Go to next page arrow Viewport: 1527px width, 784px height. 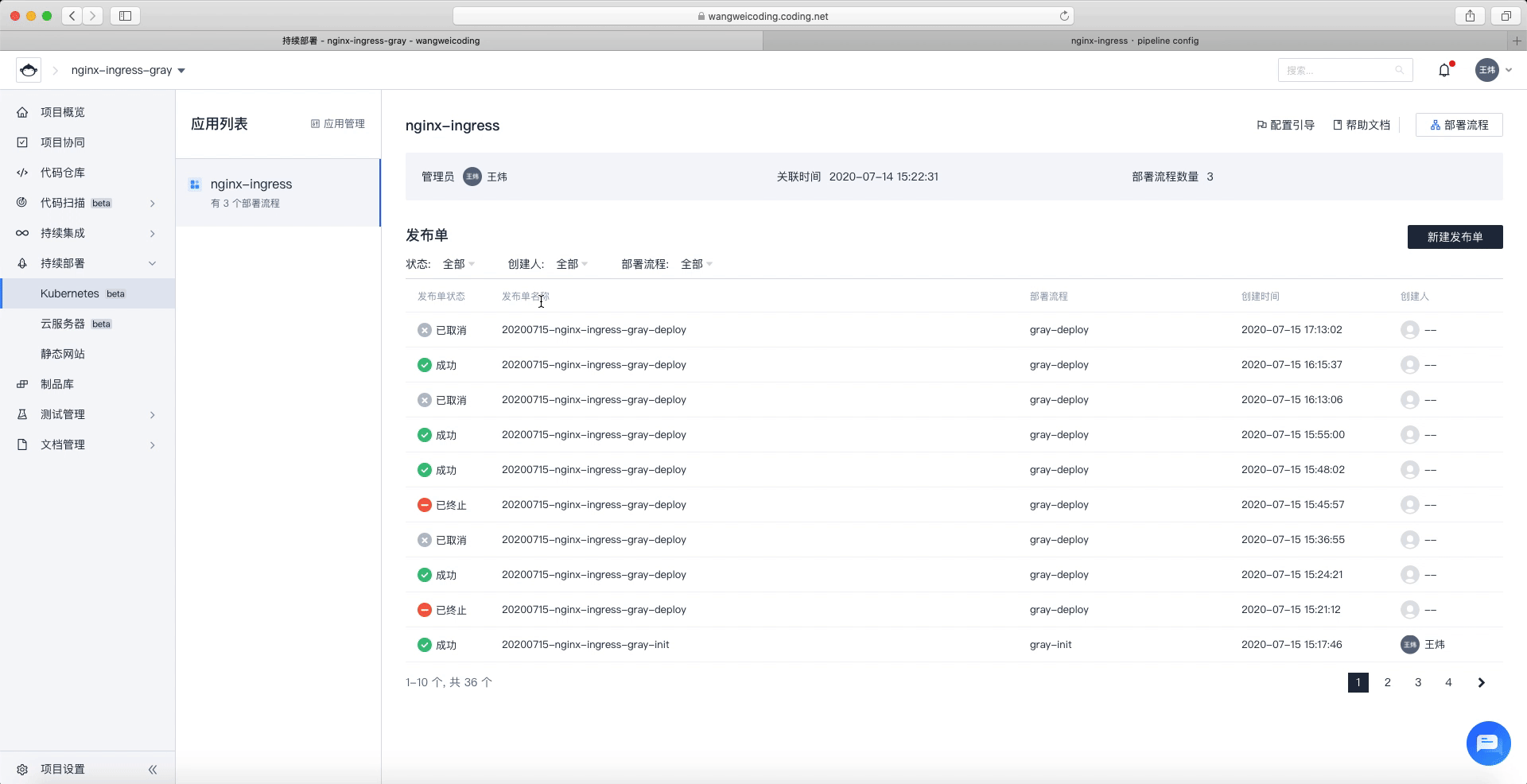pos(1481,682)
